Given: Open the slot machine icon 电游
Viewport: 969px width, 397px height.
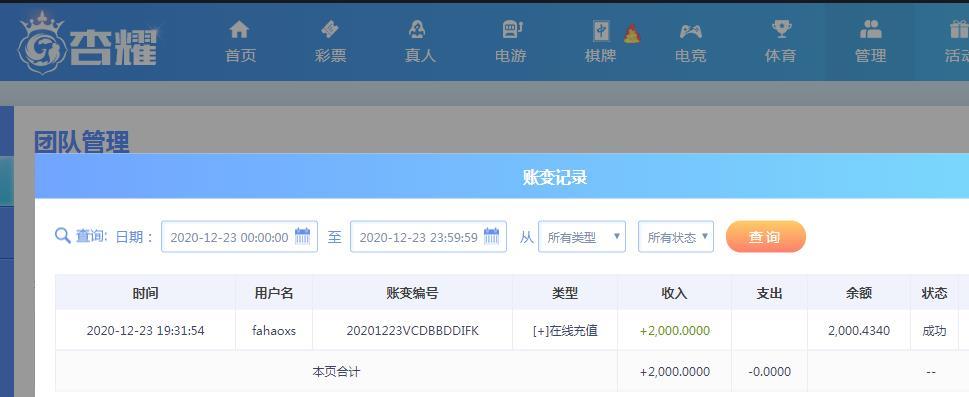Looking at the screenshot, I should [x=510, y=29].
